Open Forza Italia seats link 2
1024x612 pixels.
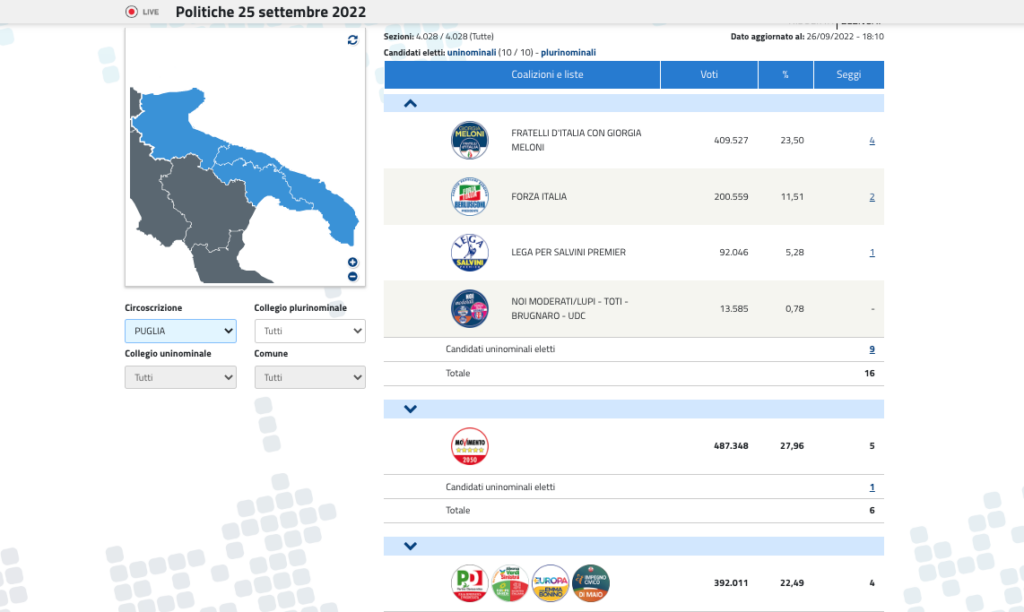872,197
